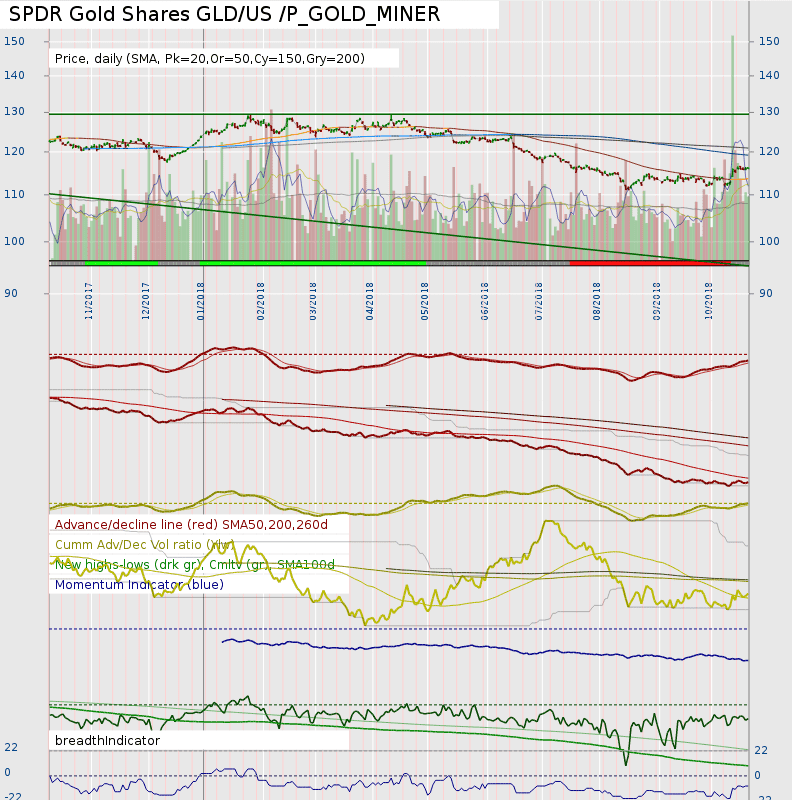Click the 110 value on left price axis

coord(14,194)
